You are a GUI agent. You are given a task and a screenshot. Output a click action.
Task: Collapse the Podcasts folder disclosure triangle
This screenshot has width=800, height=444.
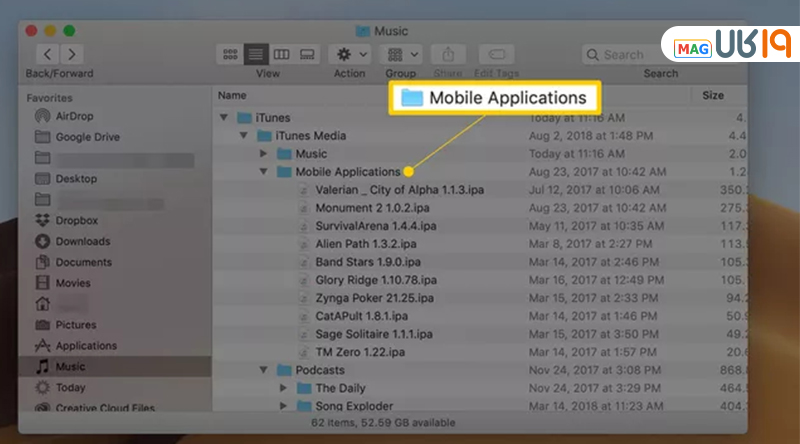click(x=263, y=370)
